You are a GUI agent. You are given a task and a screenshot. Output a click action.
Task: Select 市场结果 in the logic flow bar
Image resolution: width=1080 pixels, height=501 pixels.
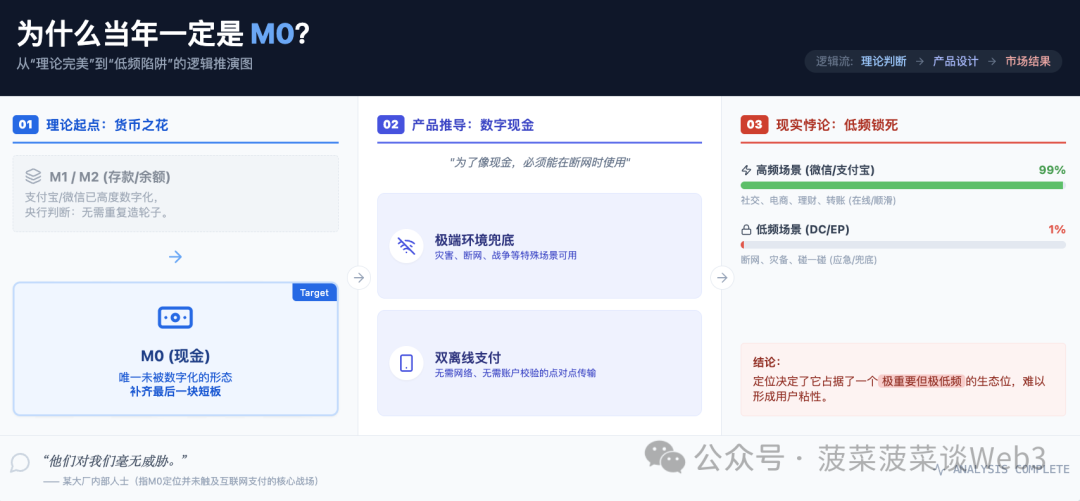(1027, 61)
